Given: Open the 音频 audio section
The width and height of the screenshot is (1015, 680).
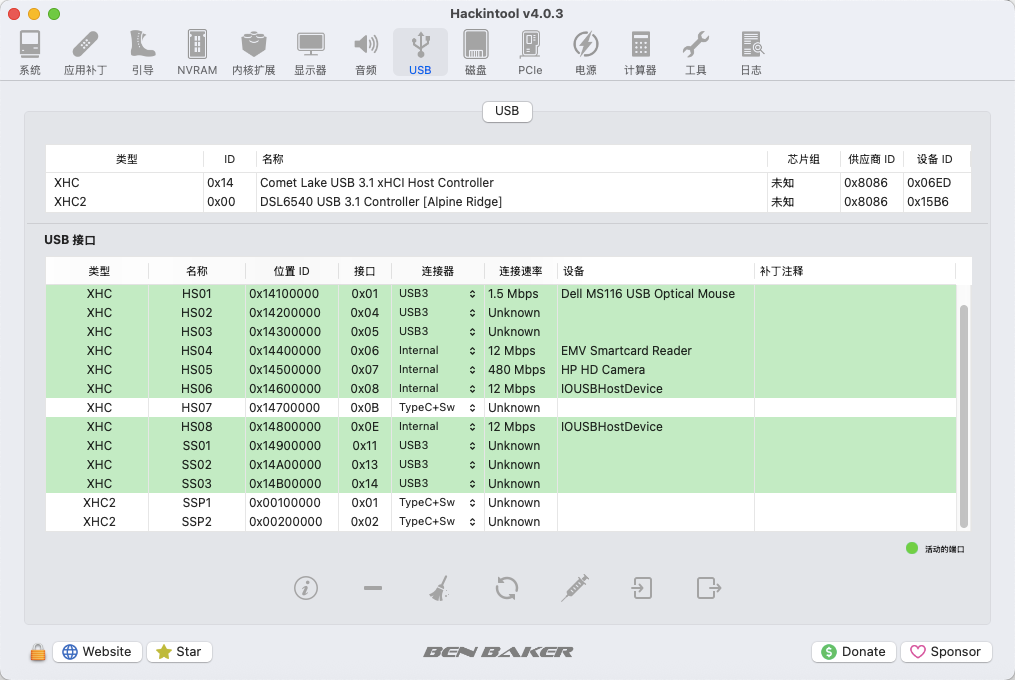Looking at the screenshot, I should (366, 52).
